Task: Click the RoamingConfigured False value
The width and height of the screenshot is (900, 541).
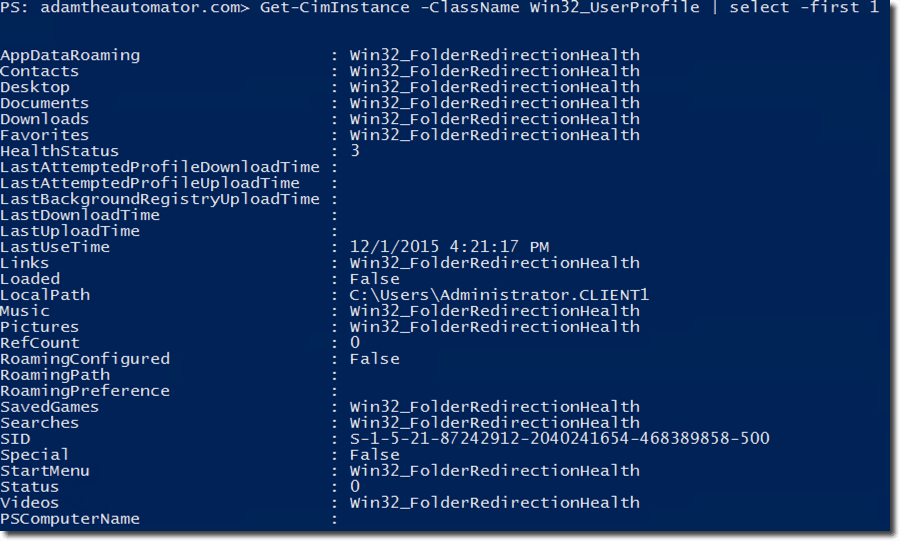Action: [x=374, y=359]
